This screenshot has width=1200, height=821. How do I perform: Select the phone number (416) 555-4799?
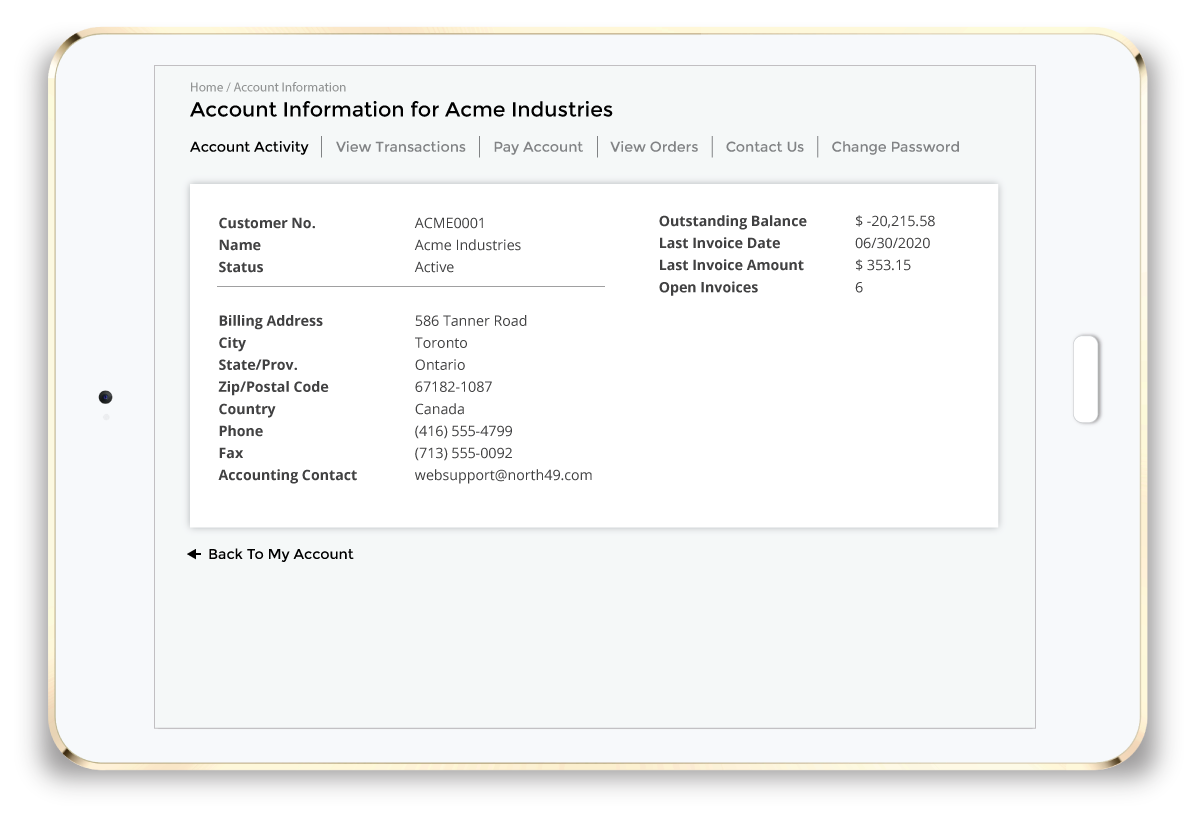click(464, 431)
